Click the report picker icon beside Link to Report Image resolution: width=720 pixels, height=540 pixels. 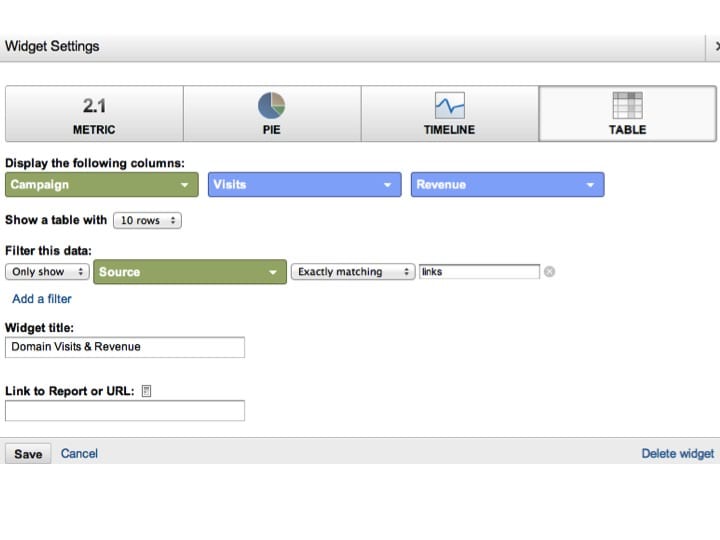146,391
